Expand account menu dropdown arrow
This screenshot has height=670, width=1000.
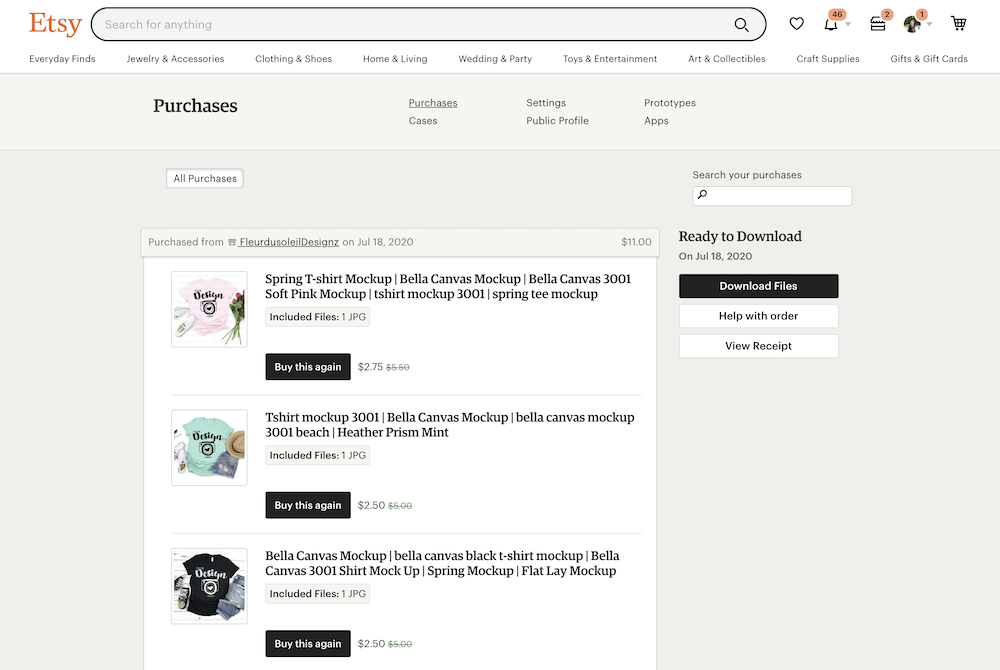(929, 24)
